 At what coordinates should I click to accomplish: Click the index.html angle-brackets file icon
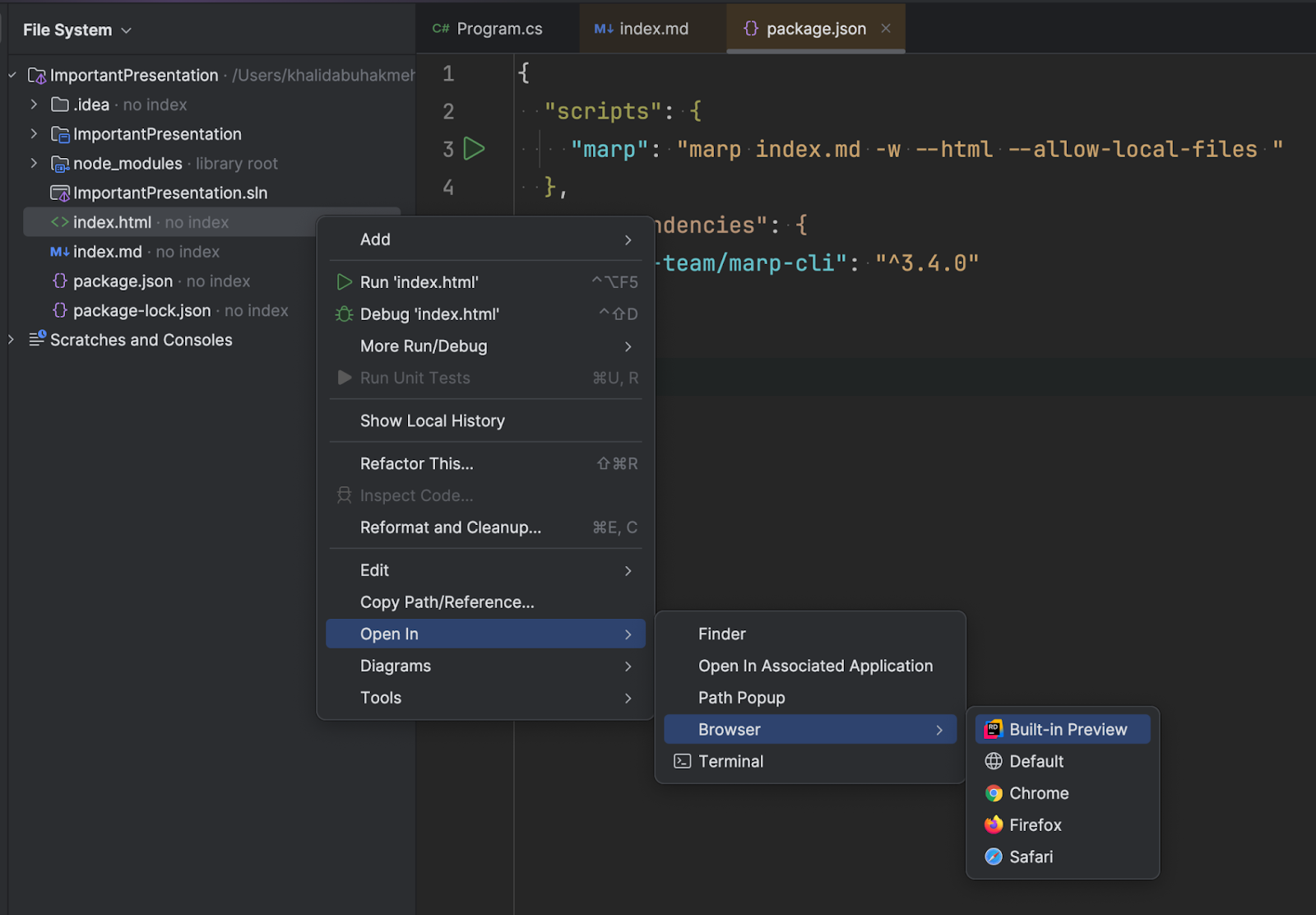click(60, 222)
